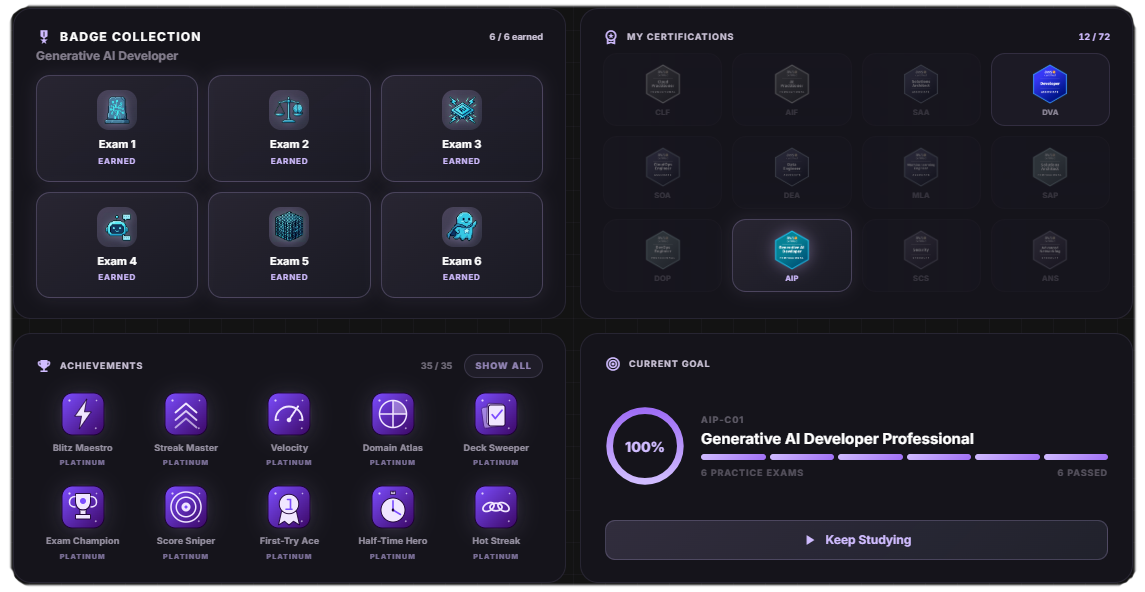Screen dimensions: 1145x592
Task: View the Half-Time Hero clock achievement
Action: (392, 523)
